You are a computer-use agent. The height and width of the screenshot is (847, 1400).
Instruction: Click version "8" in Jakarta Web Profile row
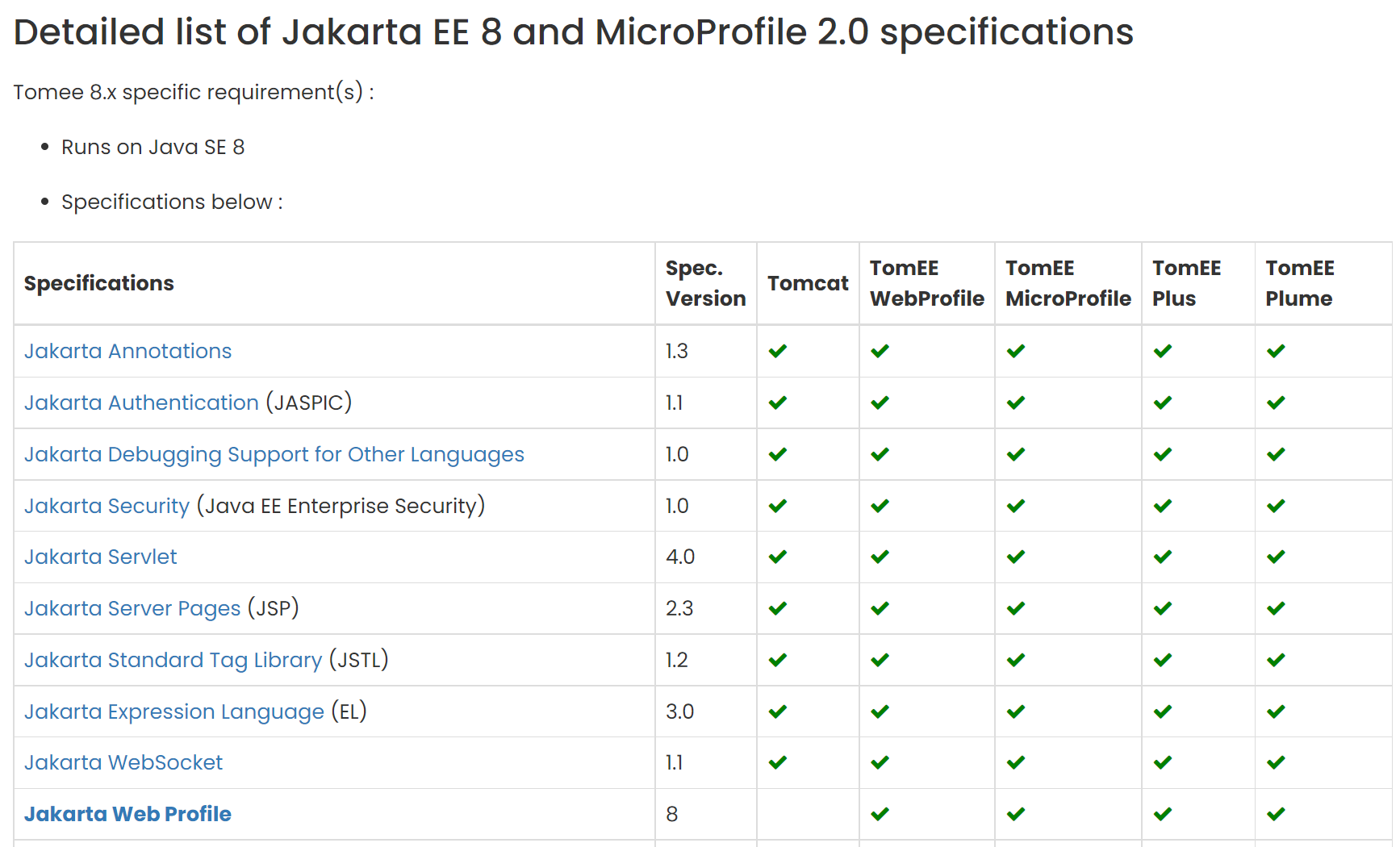click(x=672, y=814)
